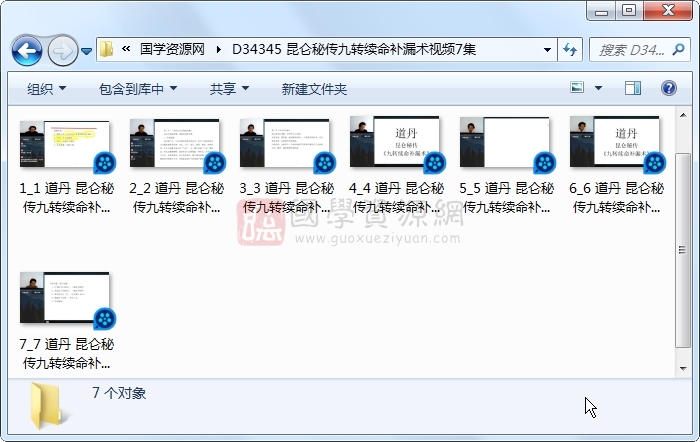Open the view options dropdown arrow
Viewport: 700px width, 442px height.
pyautogui.click(x=598, y=89)
